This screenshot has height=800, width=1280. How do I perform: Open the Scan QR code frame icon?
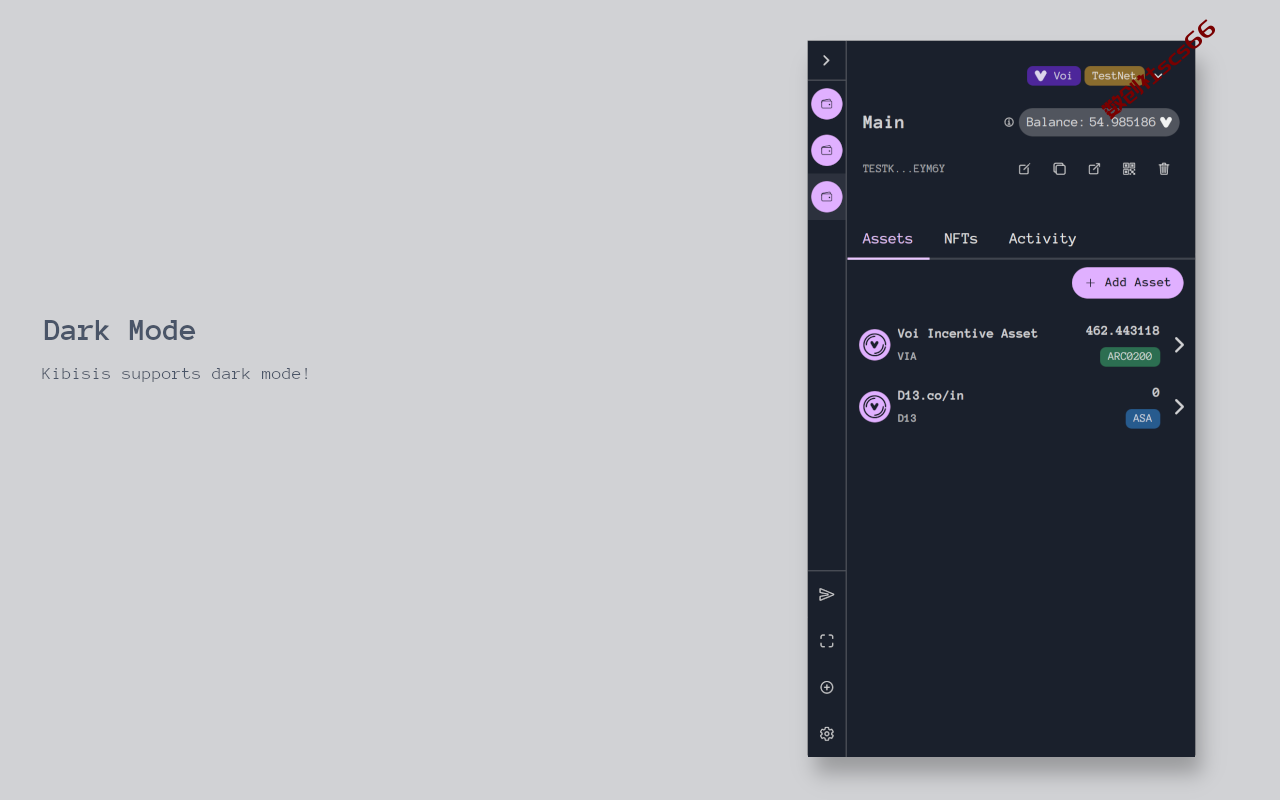click(826, 641)
